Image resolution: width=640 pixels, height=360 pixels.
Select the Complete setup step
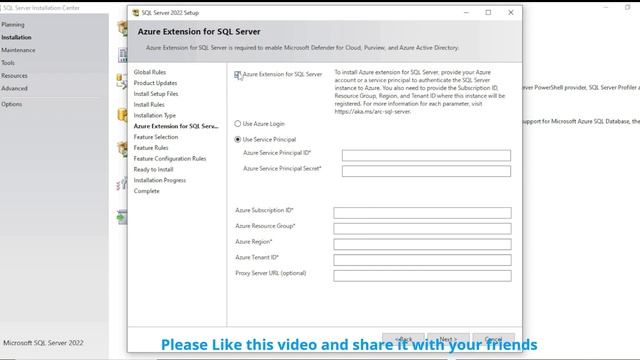click(x=147, y=191)
